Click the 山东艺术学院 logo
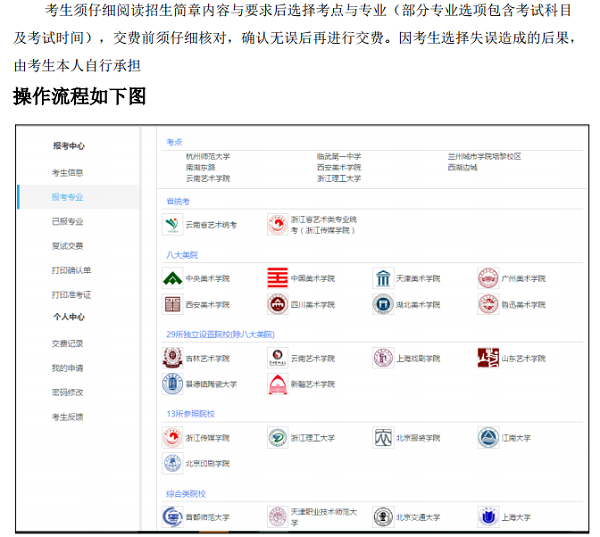600x537 pixels. point(488,358)
